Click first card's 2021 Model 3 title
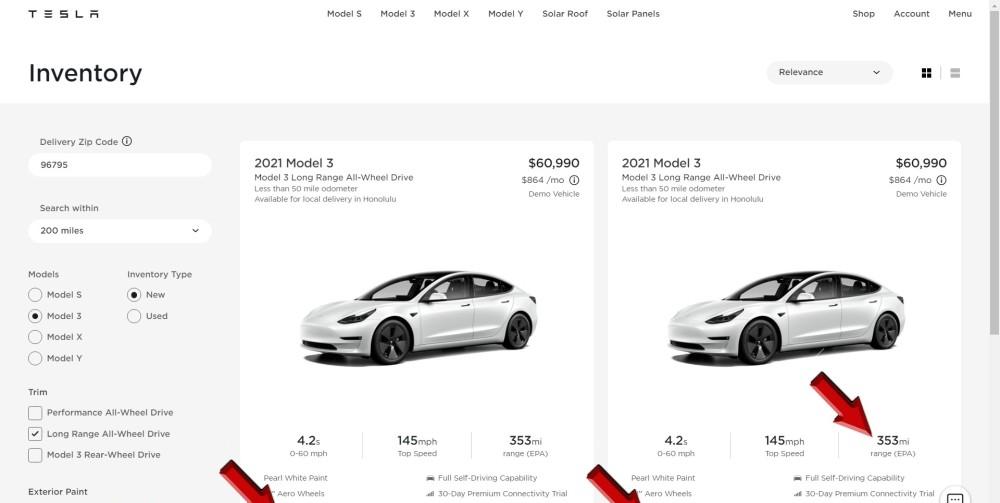 pyautogui.click(x=293, y=163)
